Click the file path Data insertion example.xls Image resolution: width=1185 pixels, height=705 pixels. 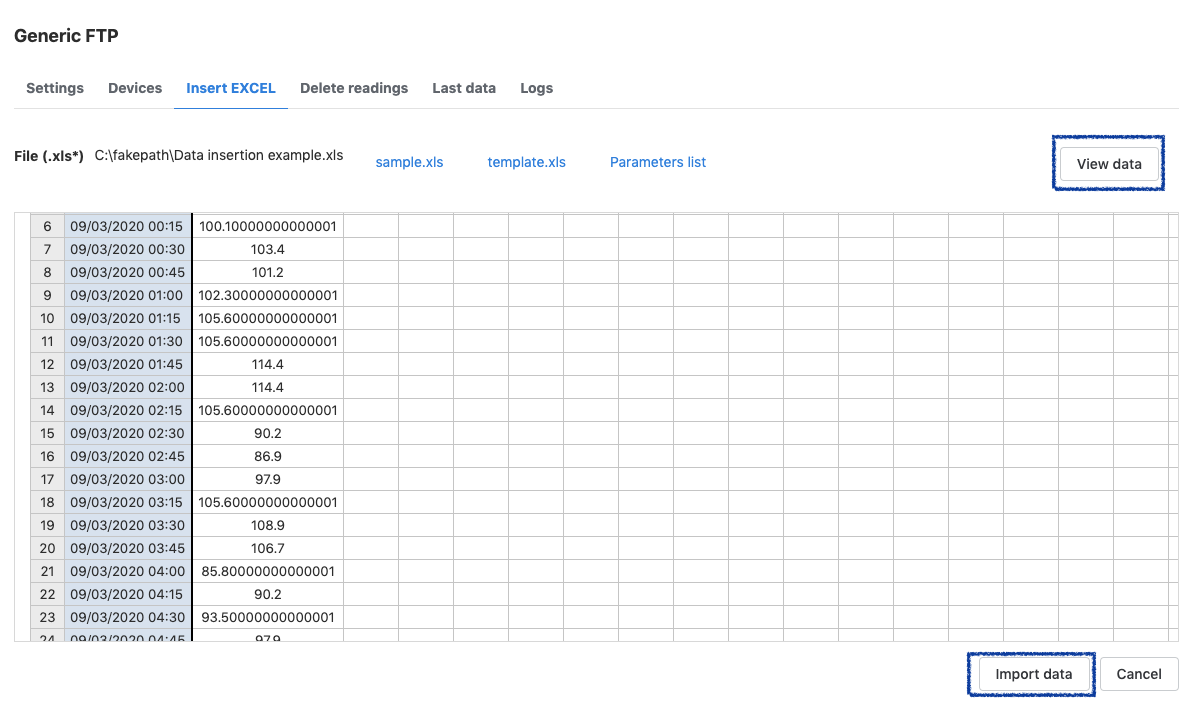[x=219, y=156]
